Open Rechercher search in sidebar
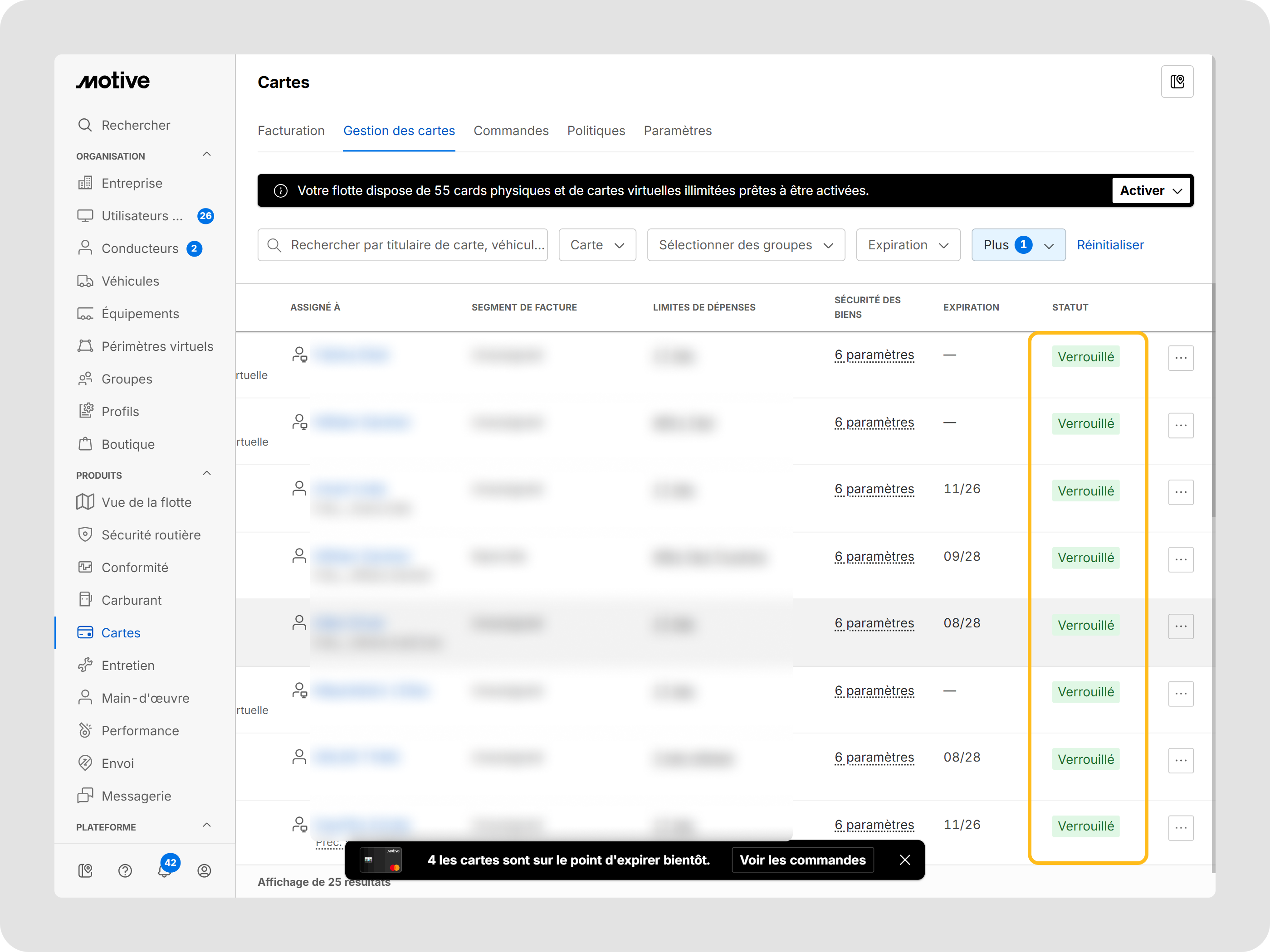The height and width of the screenshot is (952, 1270). (124, 125)
